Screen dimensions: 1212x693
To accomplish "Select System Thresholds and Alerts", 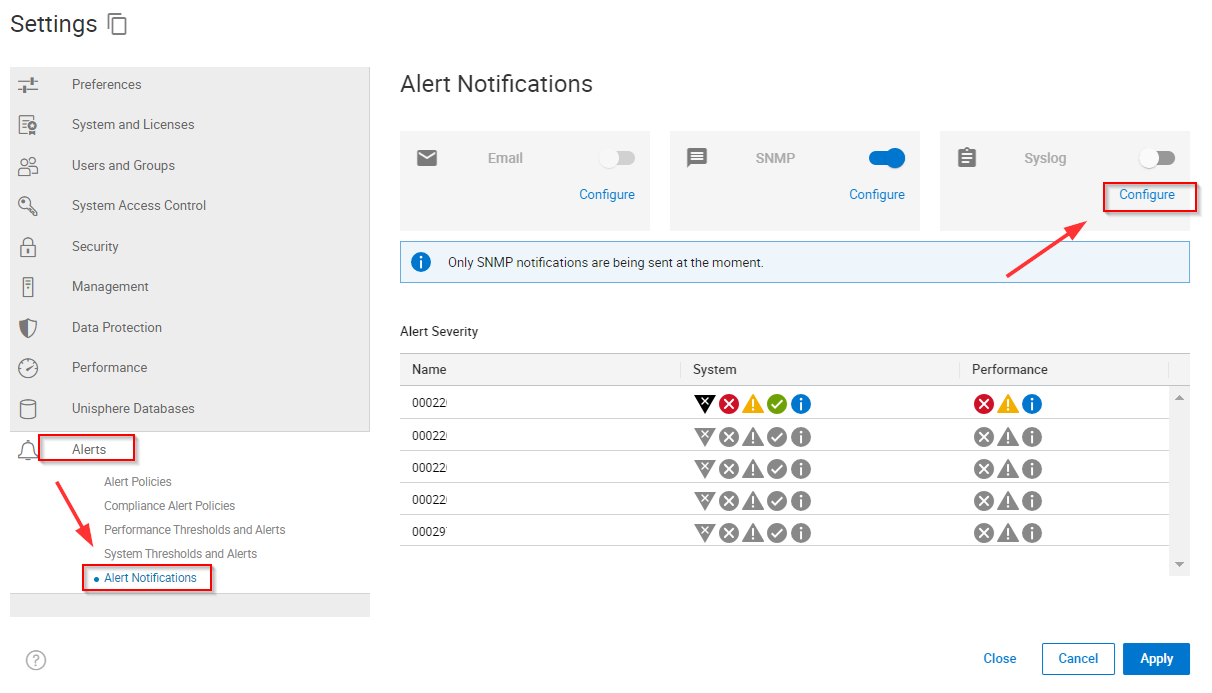I will [x=180, y=554].
